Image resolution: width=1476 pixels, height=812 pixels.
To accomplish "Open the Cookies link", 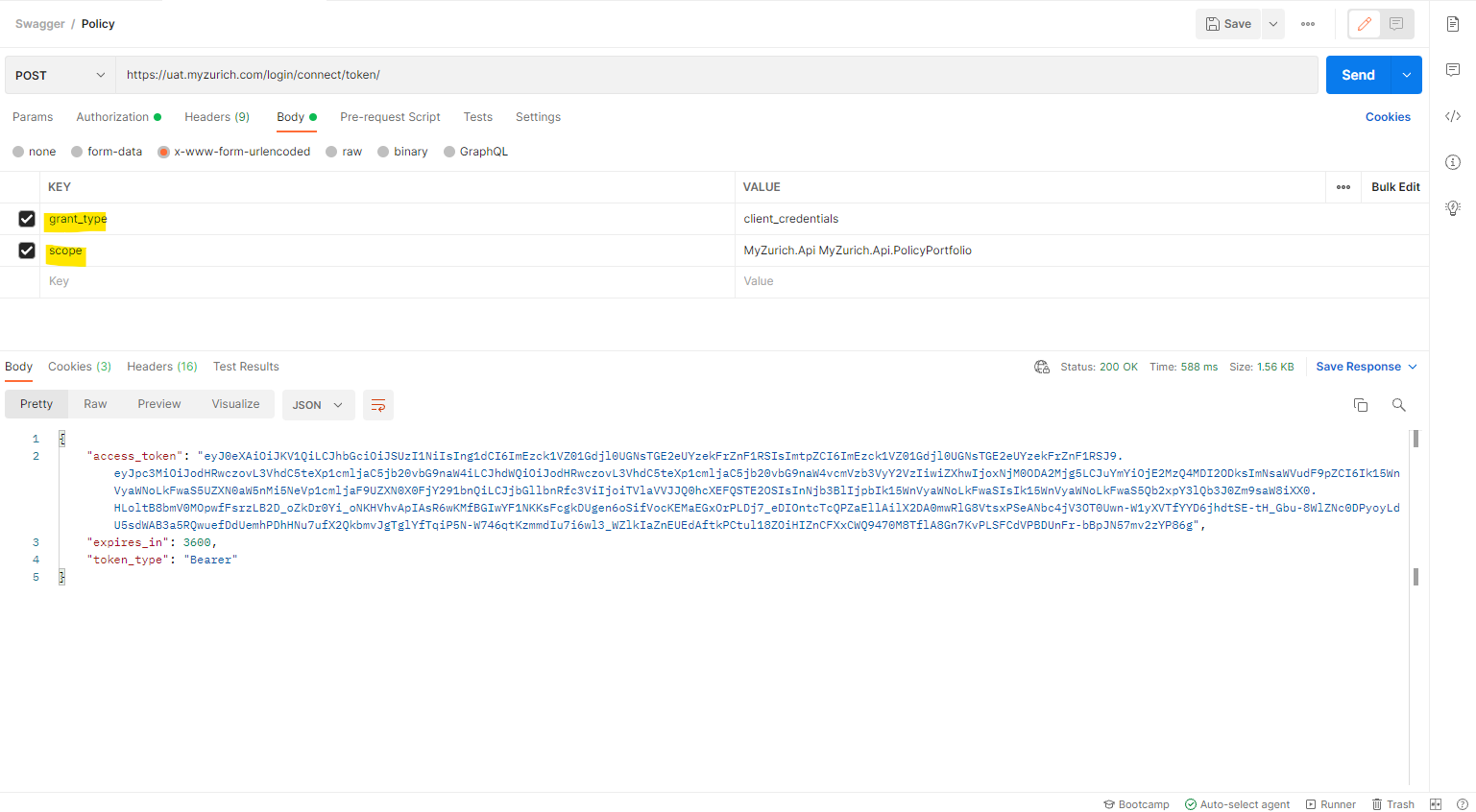I will click(x=1388, y=117).
